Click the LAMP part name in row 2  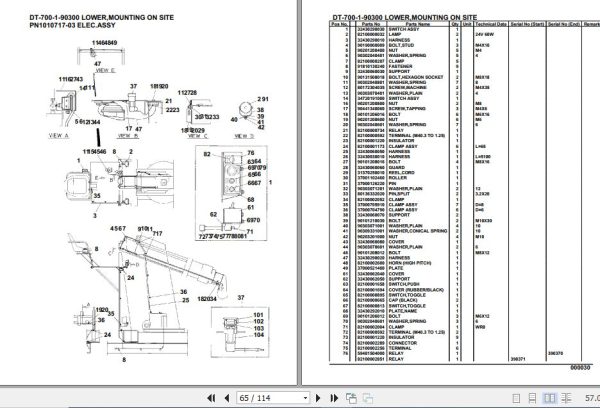[x=395, y=34]
